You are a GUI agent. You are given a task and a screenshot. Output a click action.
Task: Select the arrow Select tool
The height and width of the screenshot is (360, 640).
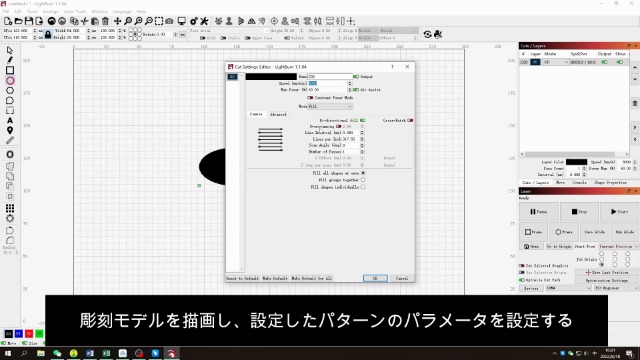tap(10, 50)
